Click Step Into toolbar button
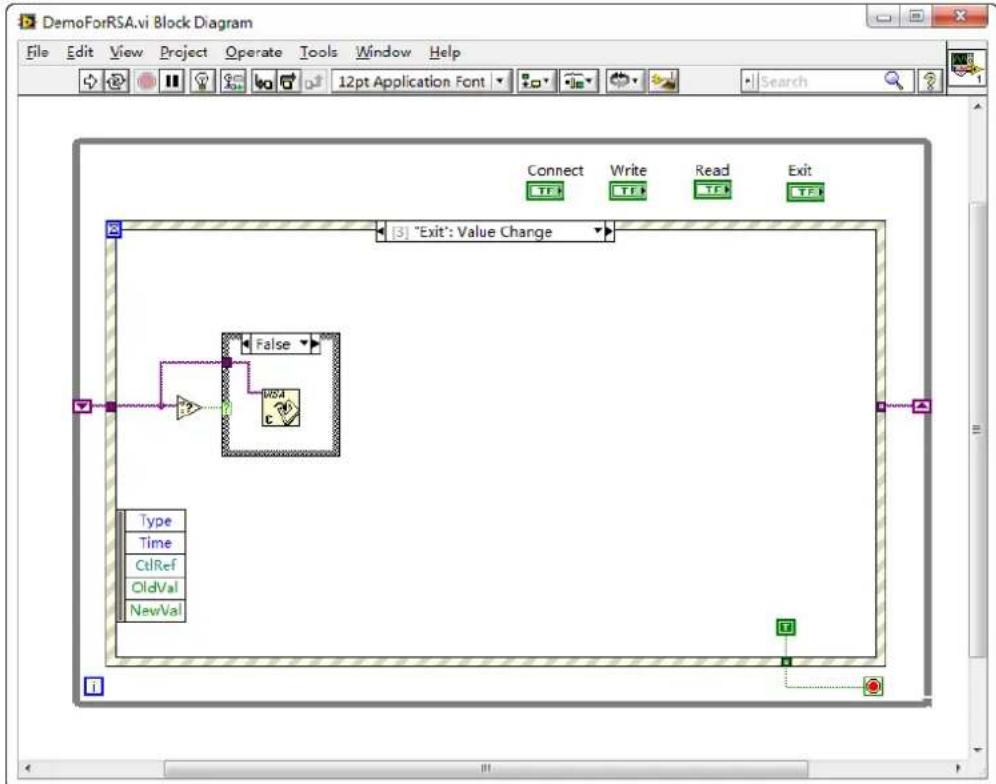Image resolution: width=996 pixels, height=784 pixels. click(x=263, y=81)
